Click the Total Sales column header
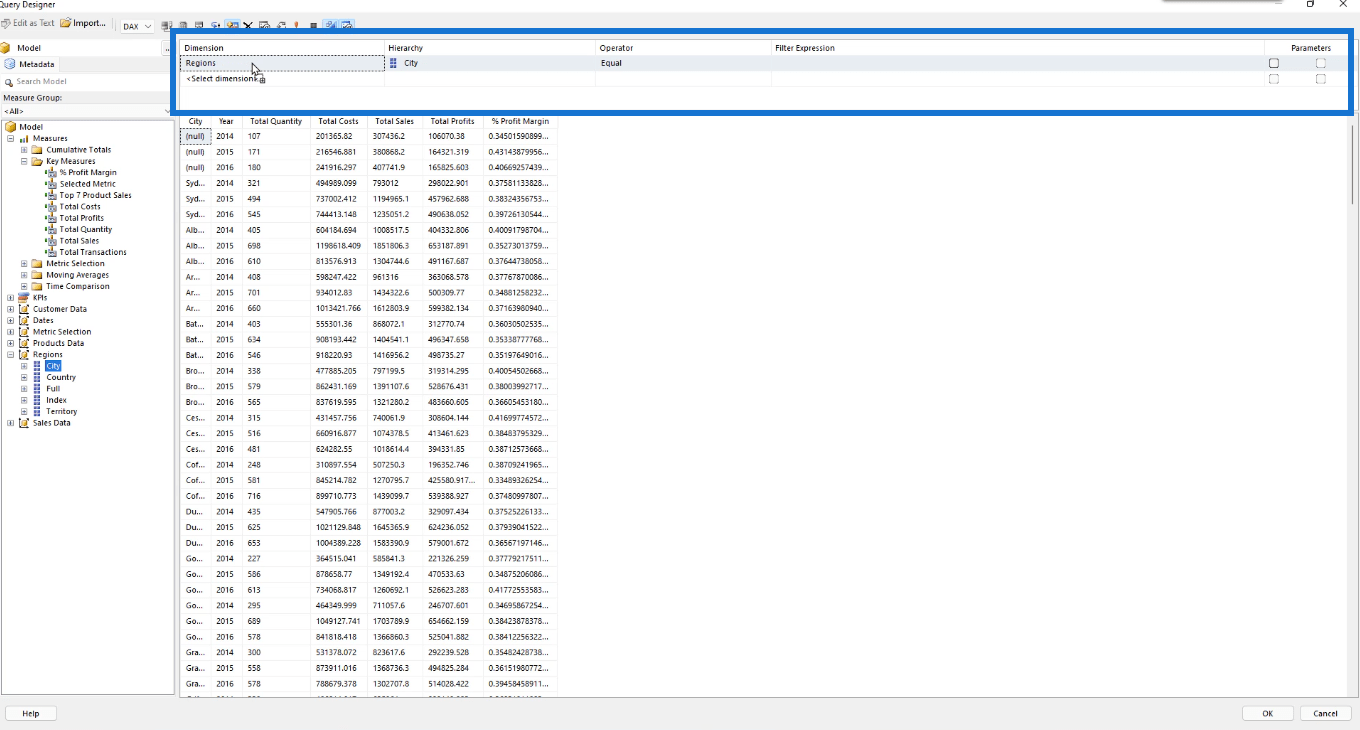This screenshot has width=1360, height=730. coord(393,121)
